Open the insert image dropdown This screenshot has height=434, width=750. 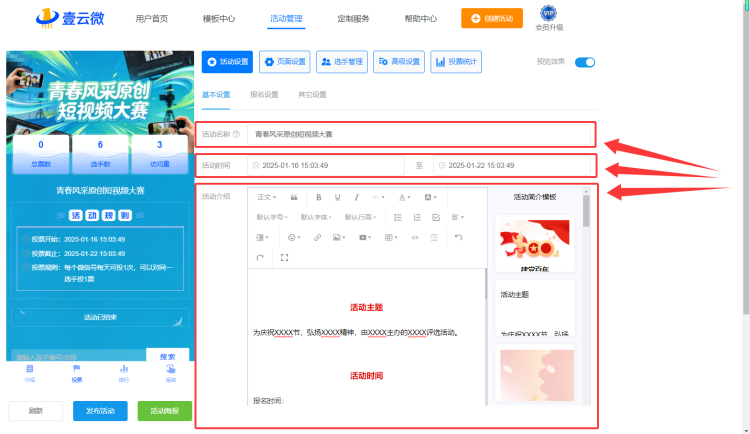(339, 237)
